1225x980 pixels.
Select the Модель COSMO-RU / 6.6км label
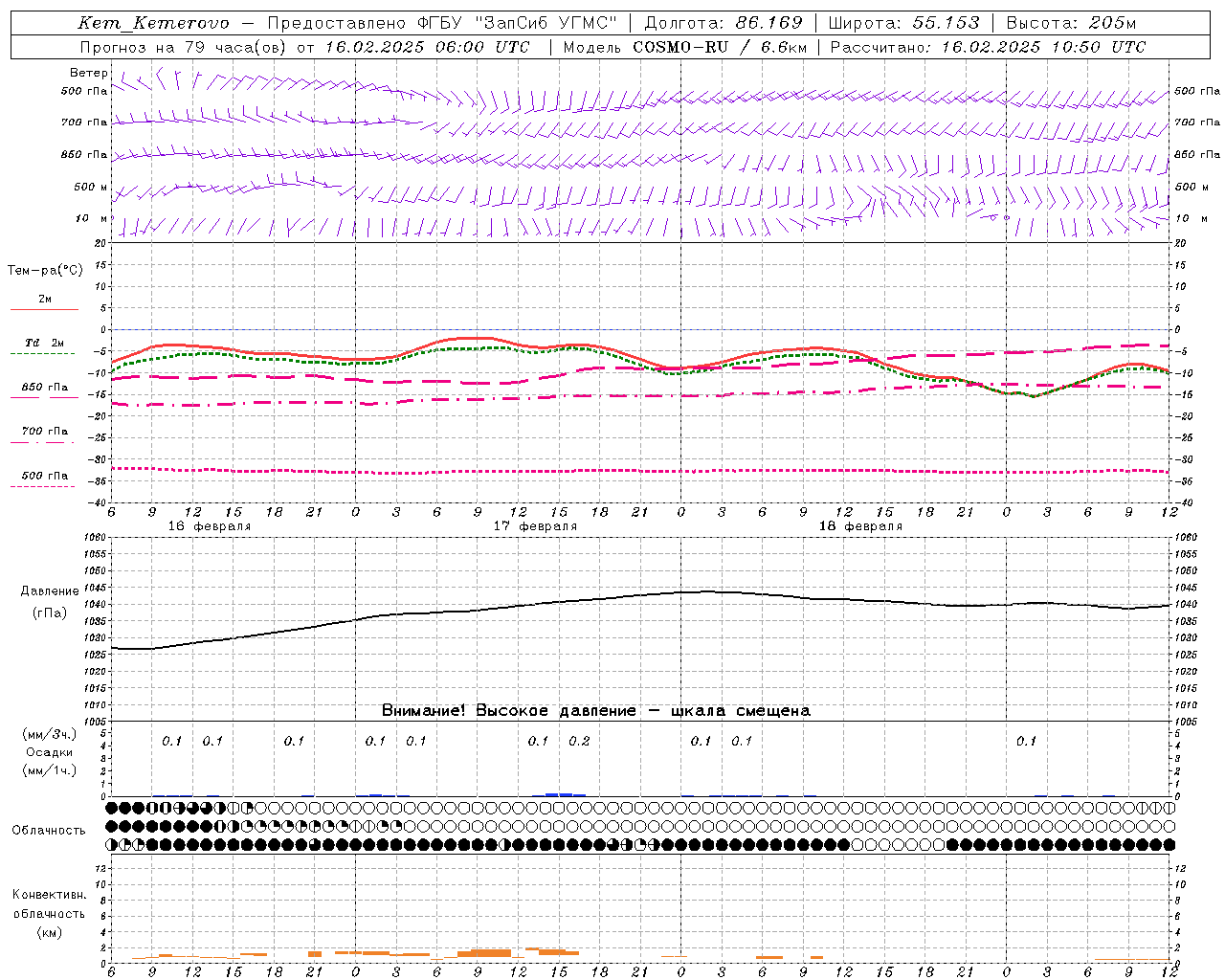(684, 47)
